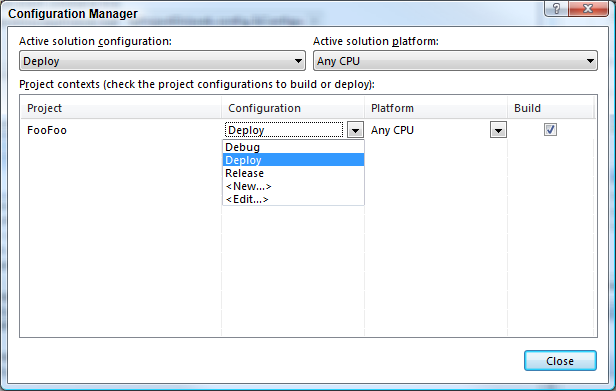Collapse the FooFoo configuration dropdown arrow

[355, 130]
